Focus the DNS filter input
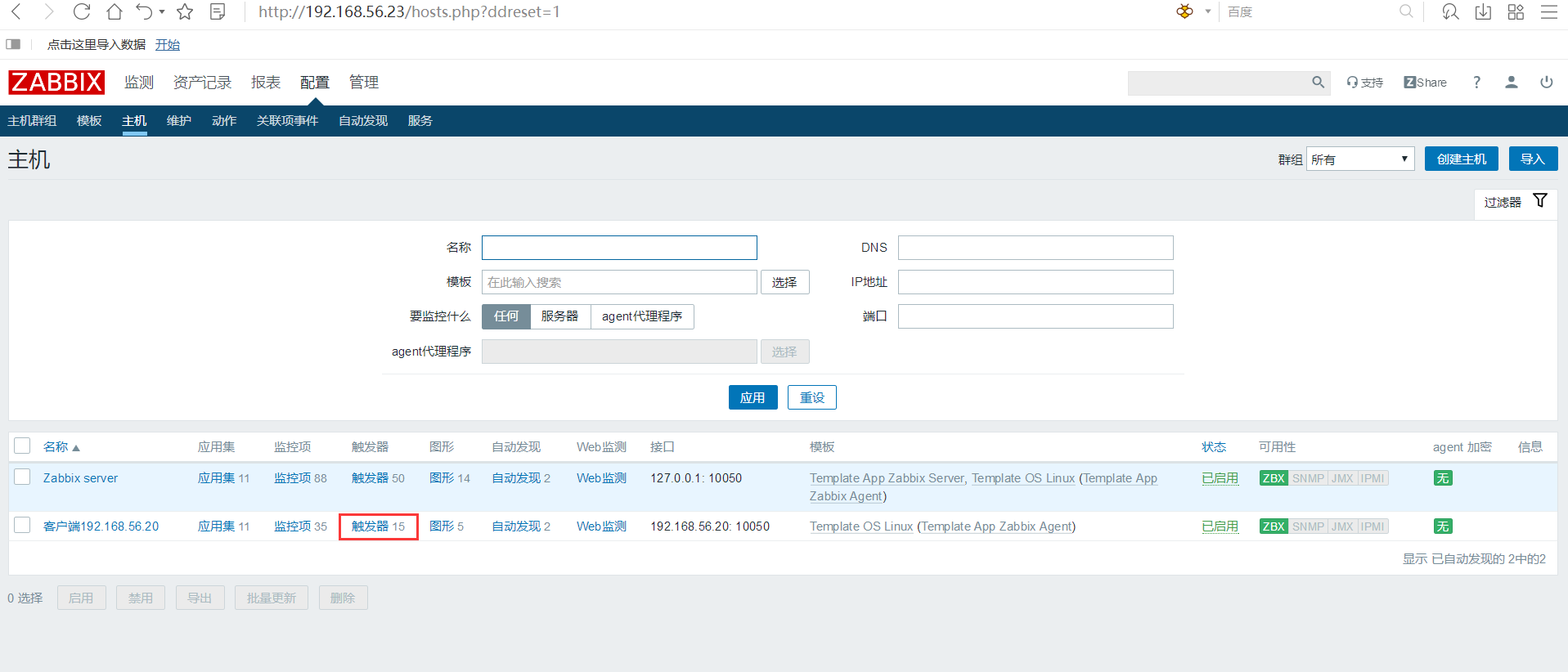 pos(1036,248)
